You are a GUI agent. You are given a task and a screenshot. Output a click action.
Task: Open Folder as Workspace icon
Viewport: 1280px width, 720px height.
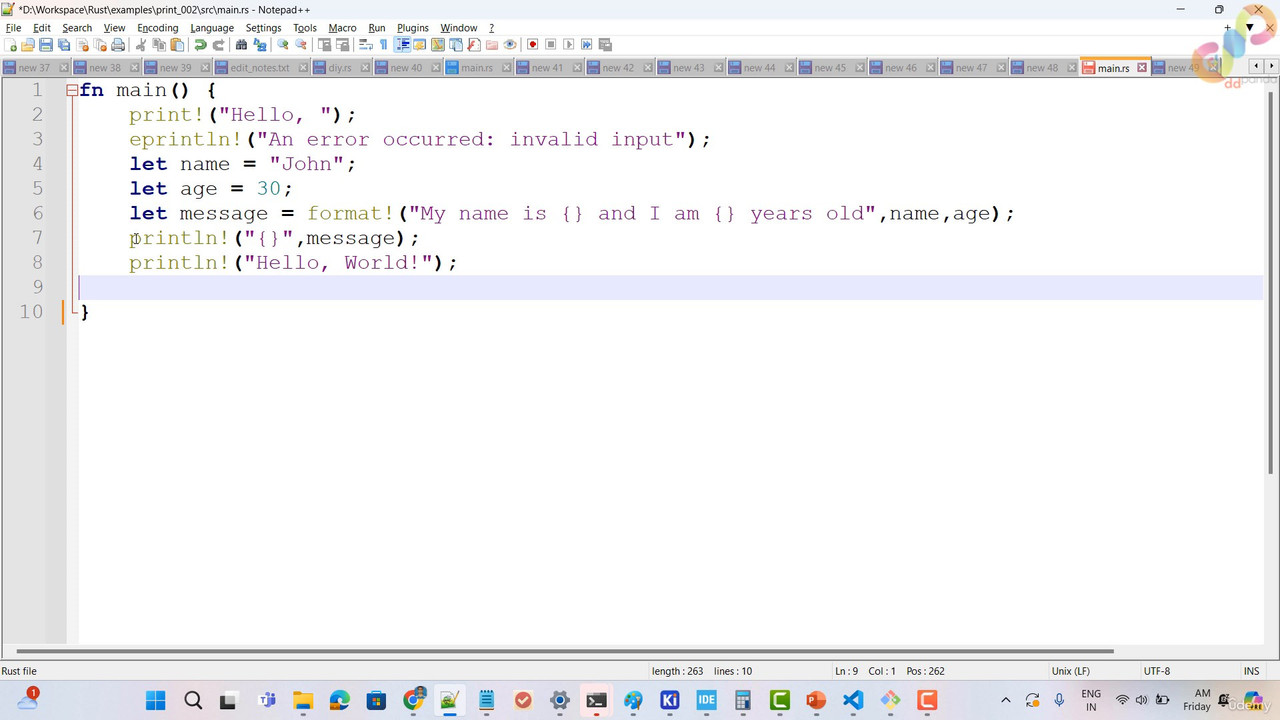pyautogui.click(x=492, y=44)
